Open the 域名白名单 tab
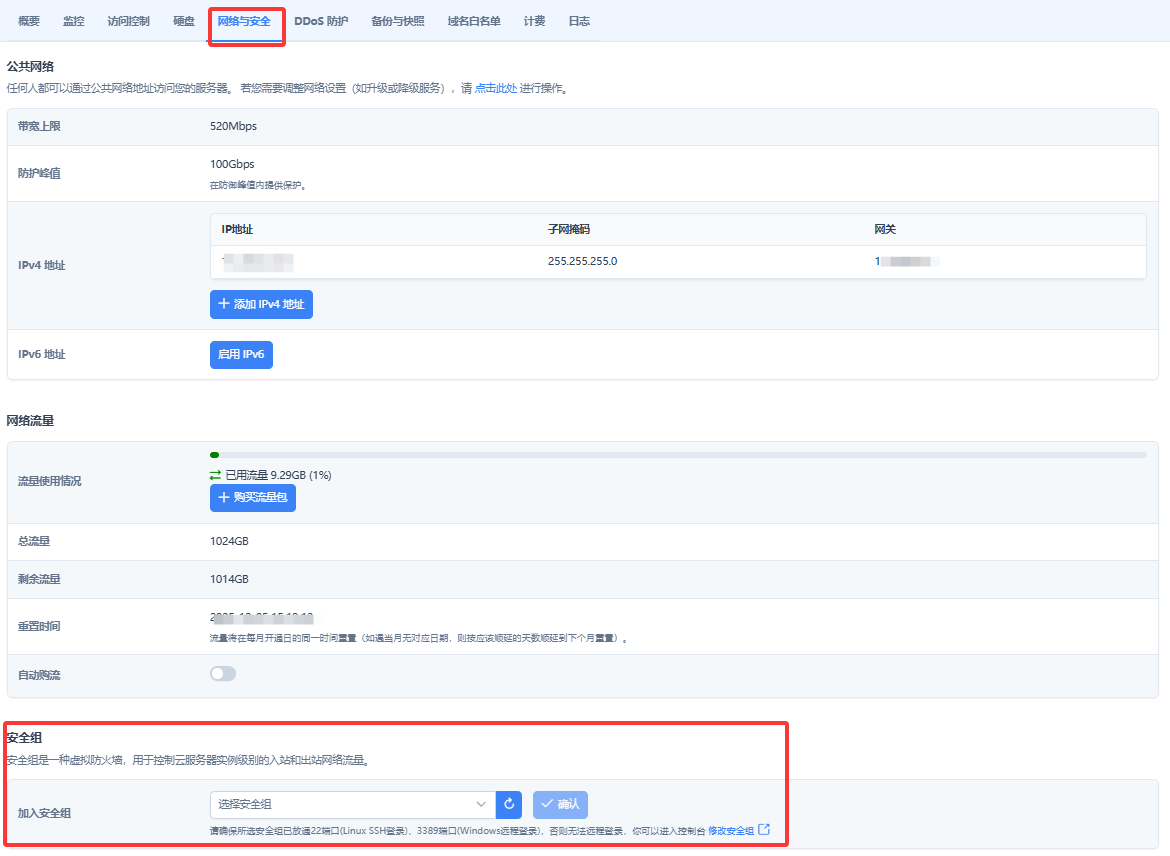Viewport: 1170px width, 856px height. 475,21
